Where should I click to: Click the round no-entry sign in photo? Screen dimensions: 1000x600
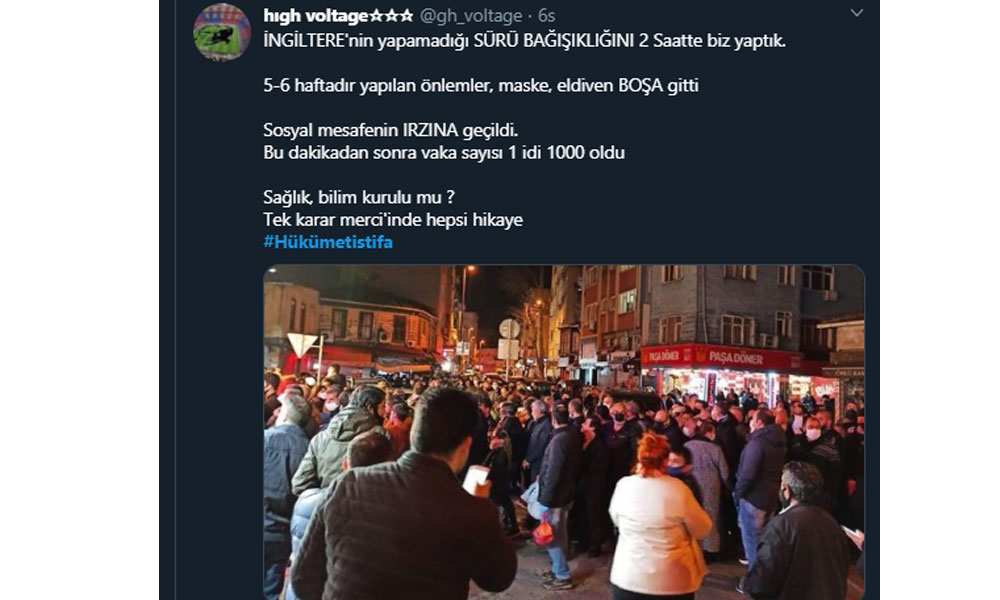pyautogui.click(x=509, y=328)
